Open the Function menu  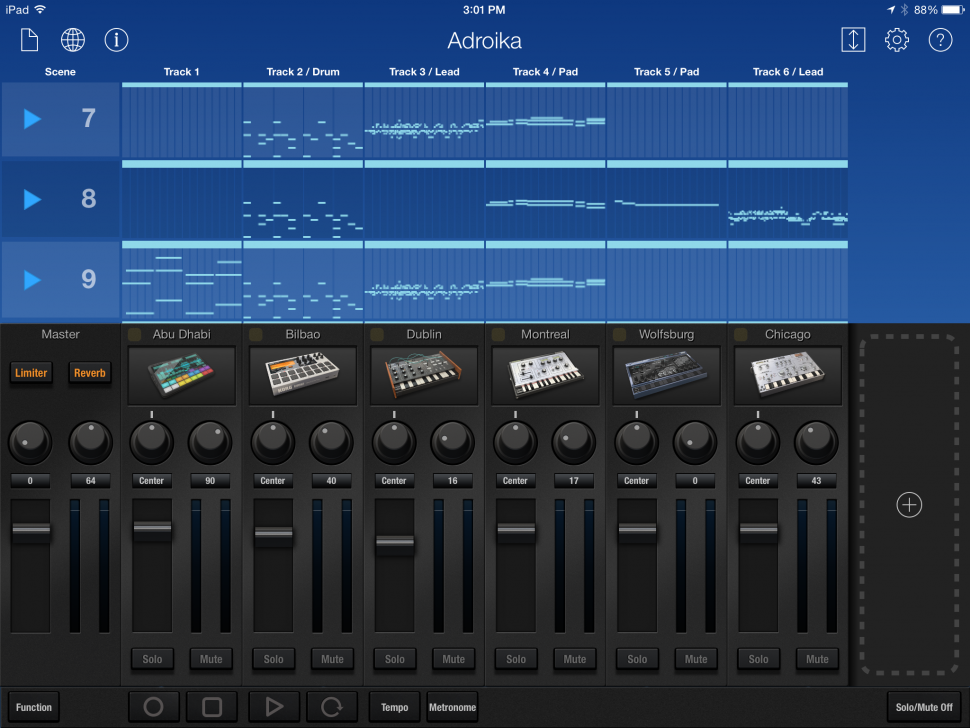click(34, 707)
